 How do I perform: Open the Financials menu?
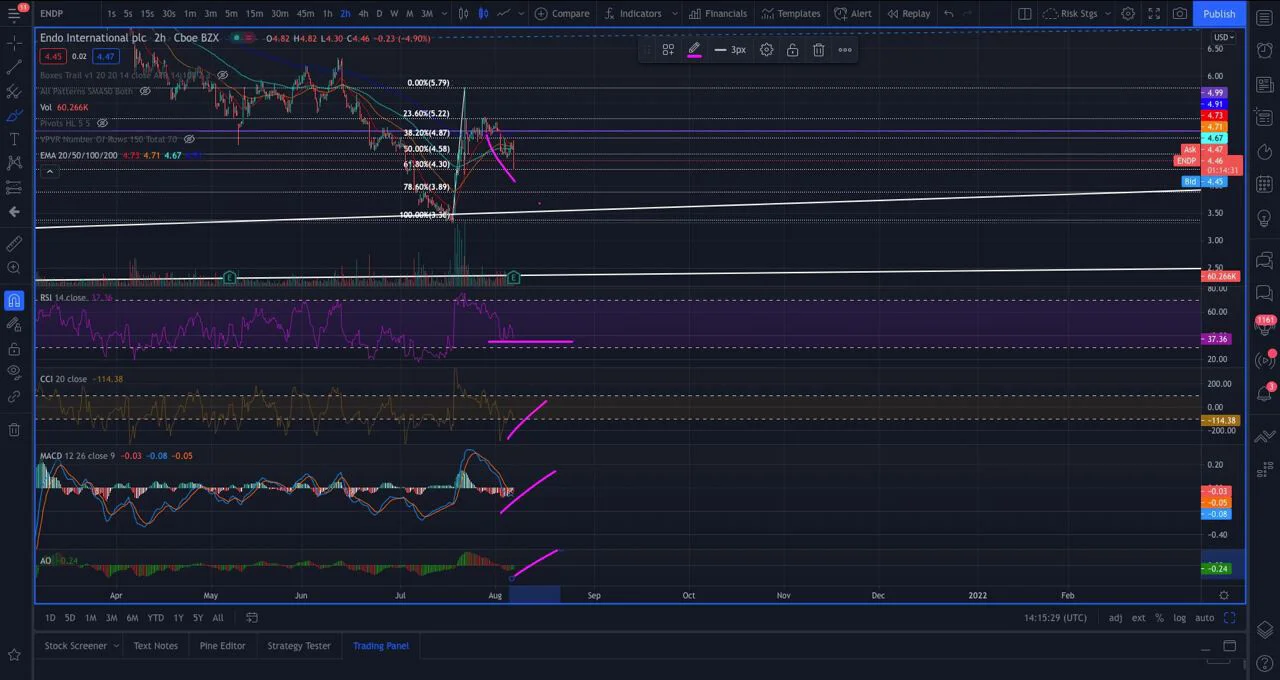[718, 13]
